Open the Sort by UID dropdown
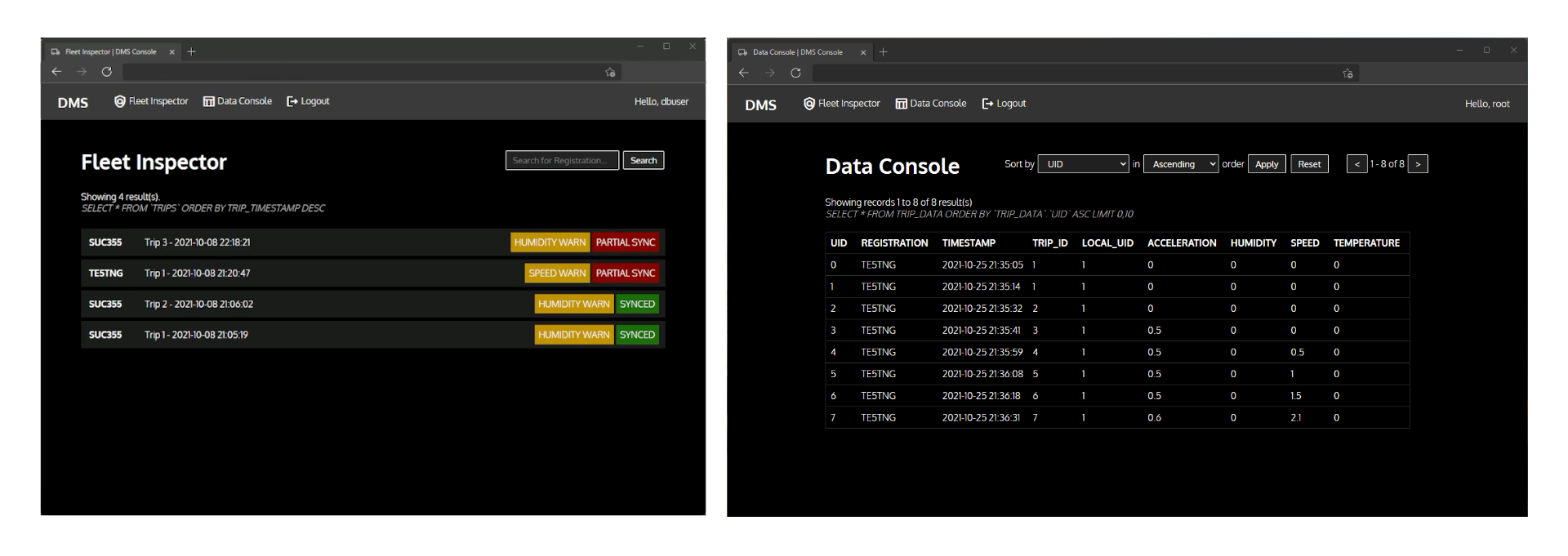1568x556 pixels. click(x=1083, y=164)
